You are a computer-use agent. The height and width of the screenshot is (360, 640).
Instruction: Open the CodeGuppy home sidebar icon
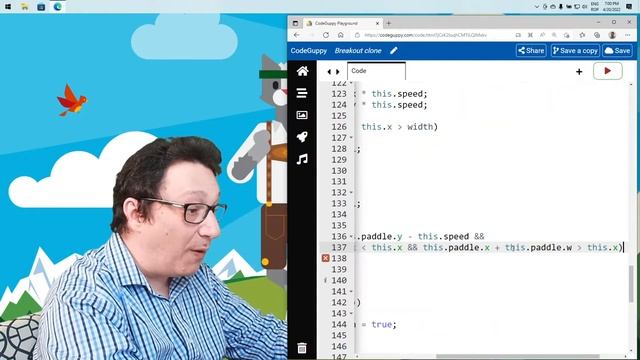pyautogui.click(x=302, y=71)
